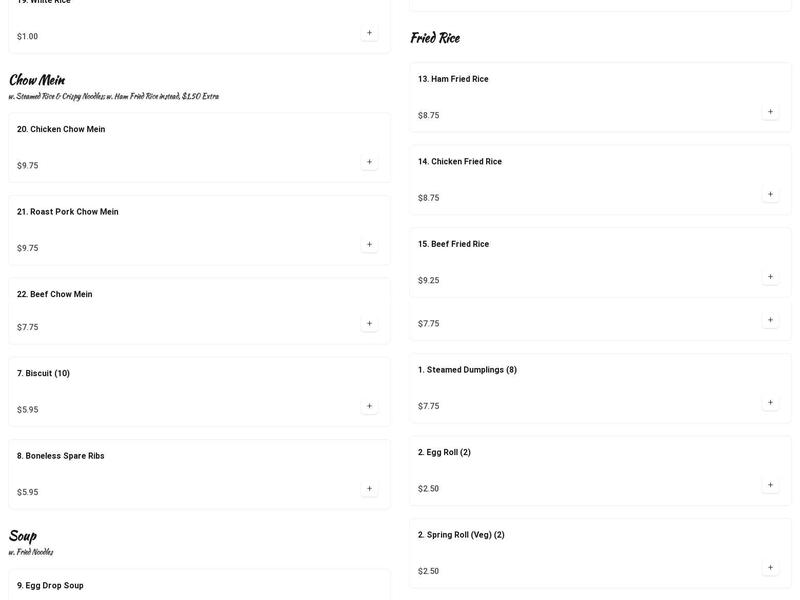Screen dimensions: 800x600
Task: Select the Soup section heading
Action: point(23,536)
